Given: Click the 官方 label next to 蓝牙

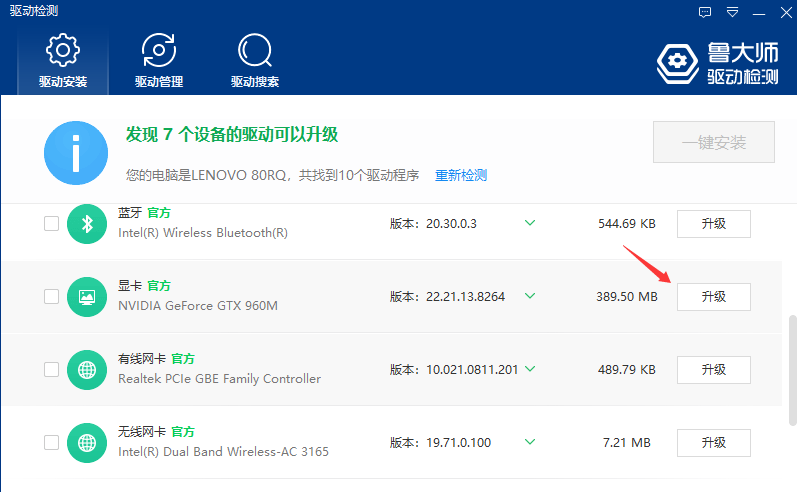Looking at the screenshot, I should tap(159, 212).
